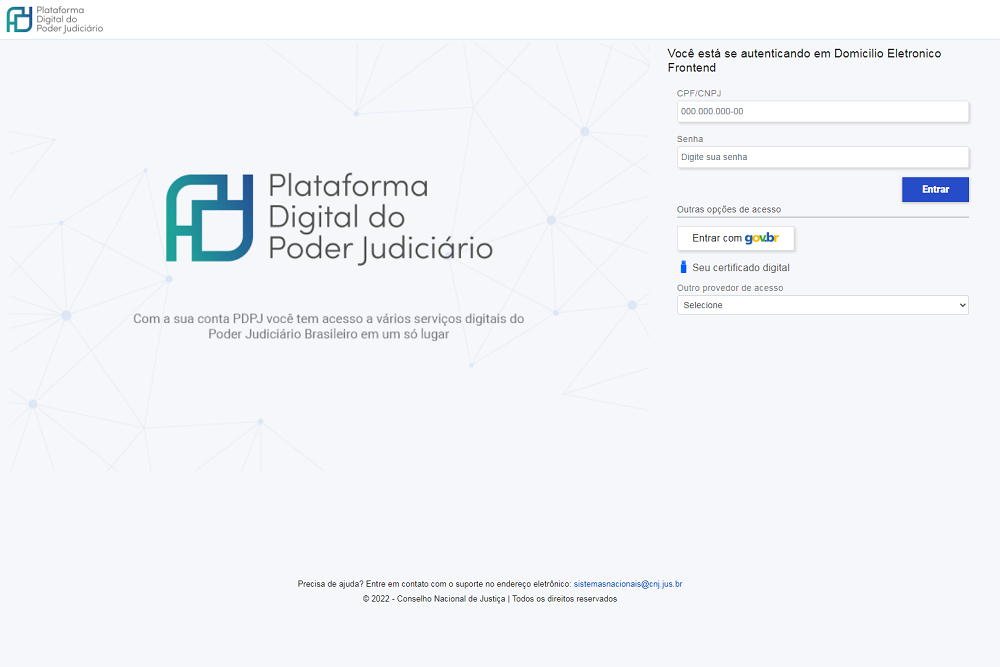Open the 'Outro provedor de acesso' dropdown
The height and width of the screenshot is (667, 1000).
pyautogui.click(x=823, y=305)
